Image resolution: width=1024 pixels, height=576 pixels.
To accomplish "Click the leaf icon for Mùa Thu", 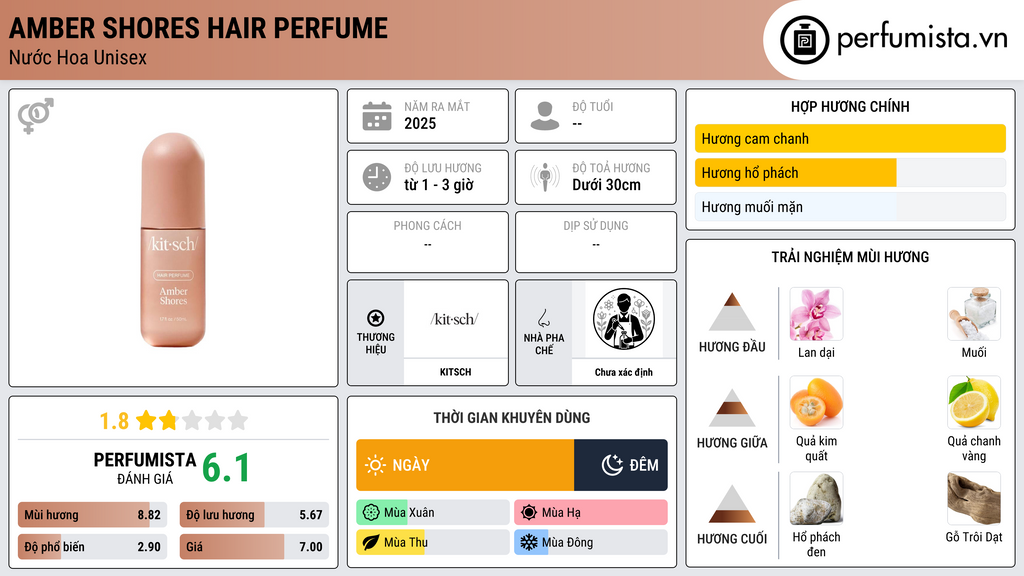I will 371,543.
